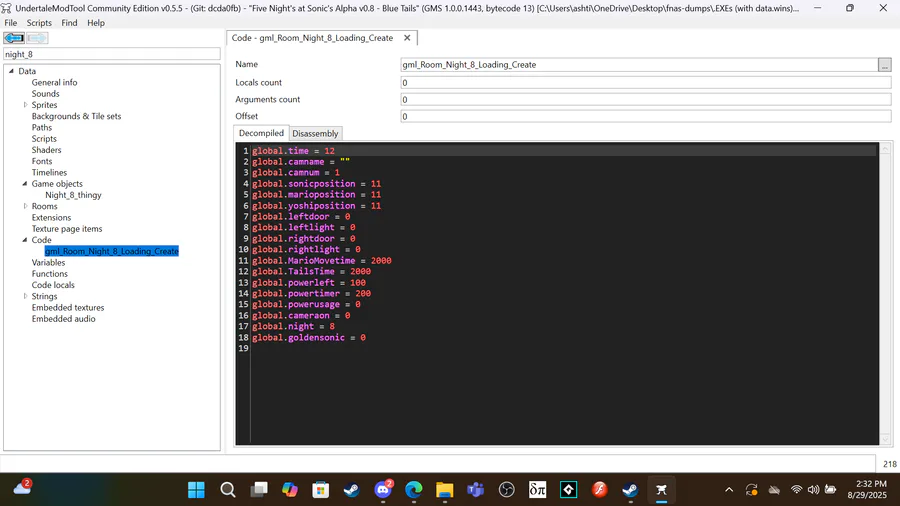900x506 pixels.
Task: Click the search box containing night_8
Action: [112, 54]
